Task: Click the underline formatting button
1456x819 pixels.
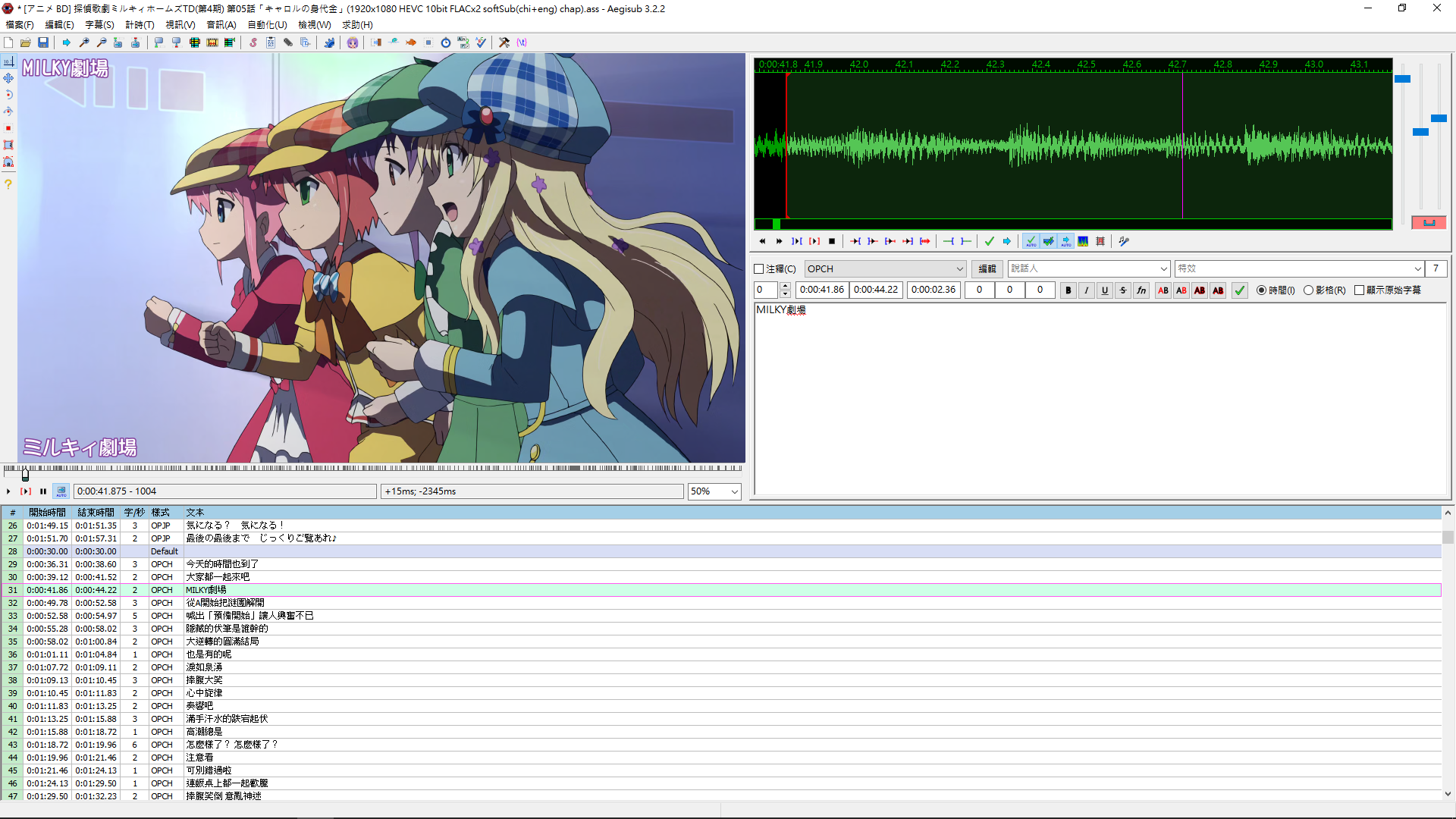Action: coord(1104,290)
